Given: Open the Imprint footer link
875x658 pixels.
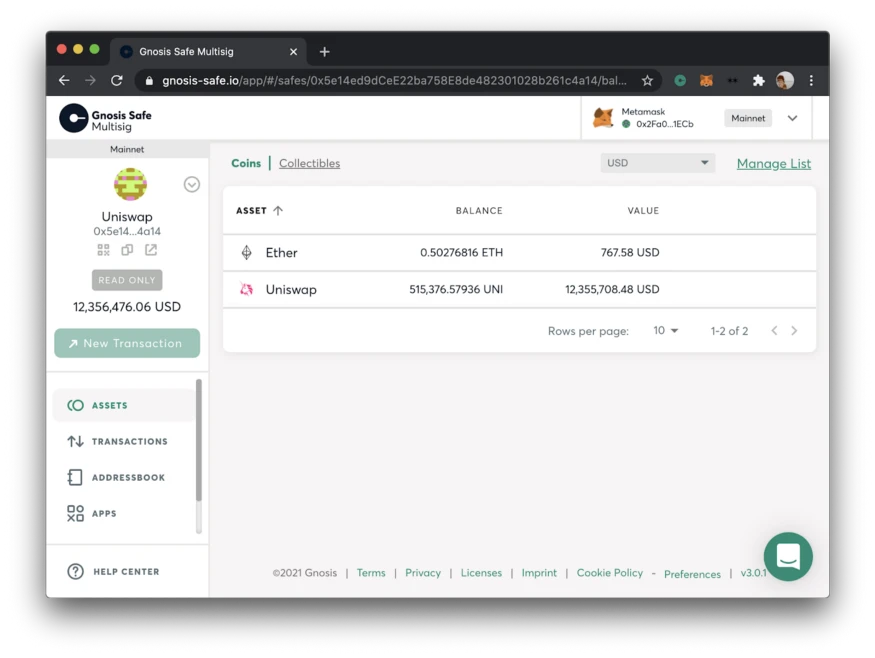Looking at the screenshot, I should (x=539, y=573).
